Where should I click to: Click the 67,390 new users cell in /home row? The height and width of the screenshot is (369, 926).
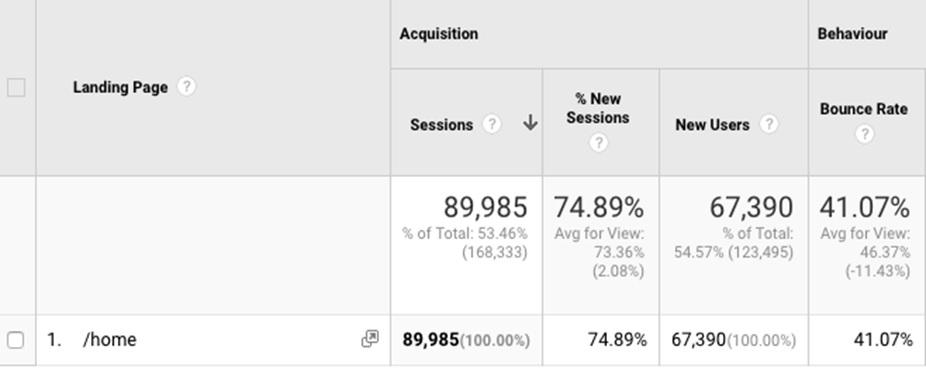click(699, 339)
